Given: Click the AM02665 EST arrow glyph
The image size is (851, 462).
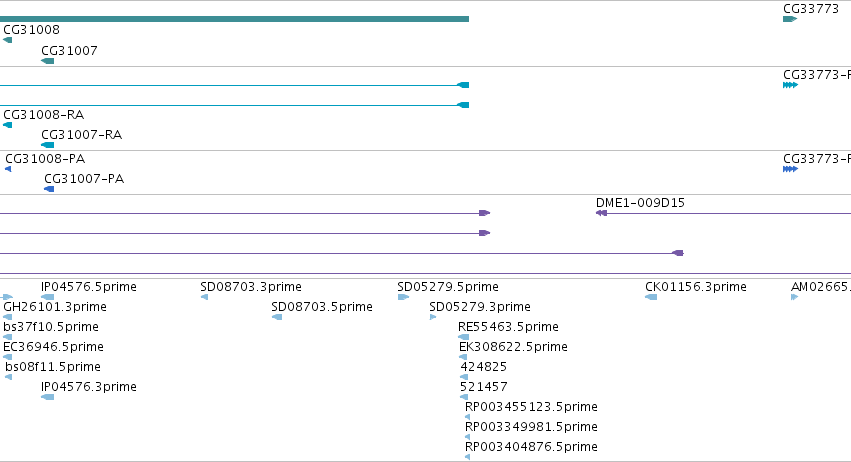Looking at the screenshot, I should point(795,297).
